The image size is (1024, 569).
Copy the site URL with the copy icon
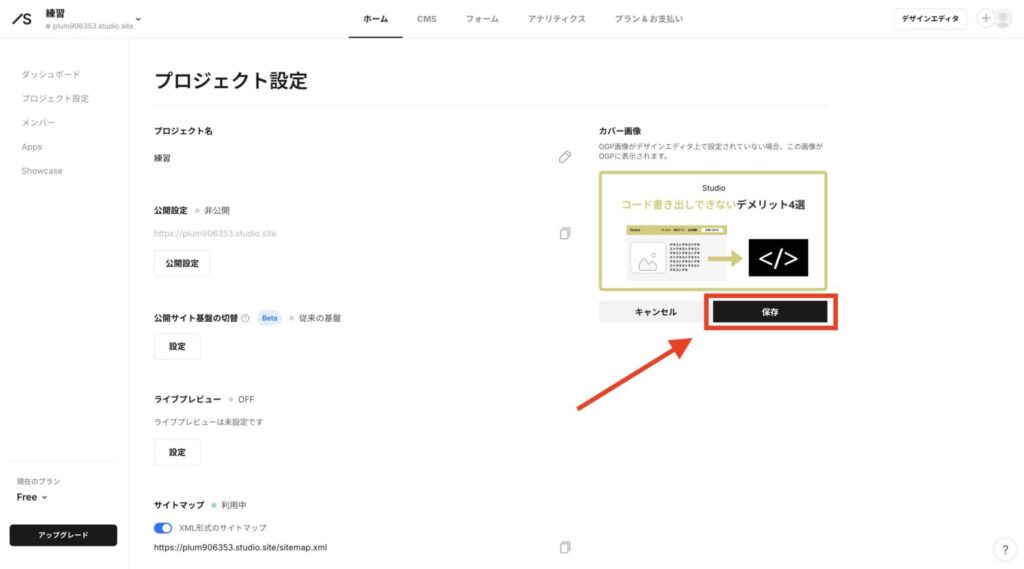coord(565,233)
